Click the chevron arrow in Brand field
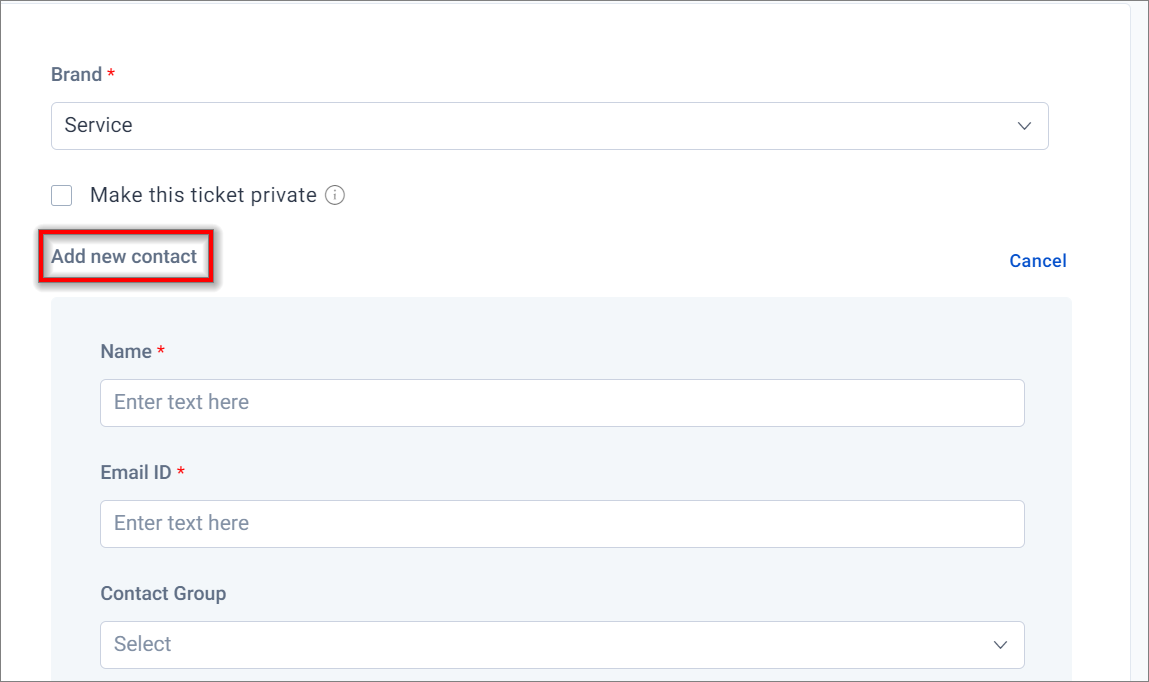The image size is (1149, 682). pos(1024,126)
